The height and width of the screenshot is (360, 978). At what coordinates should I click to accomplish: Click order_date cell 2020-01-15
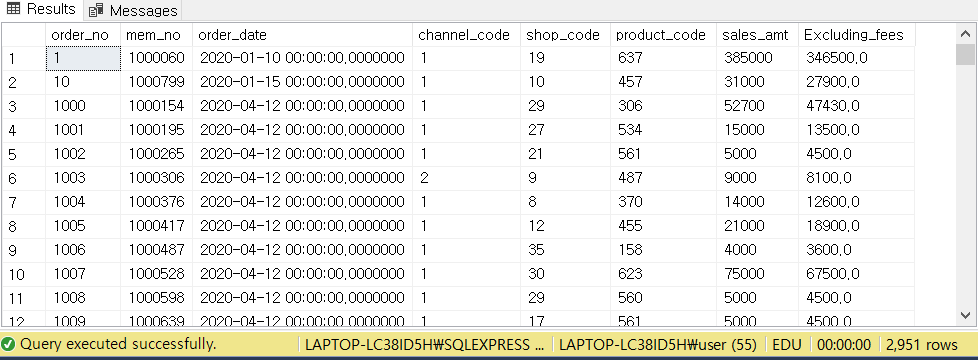tap(303, 82)
